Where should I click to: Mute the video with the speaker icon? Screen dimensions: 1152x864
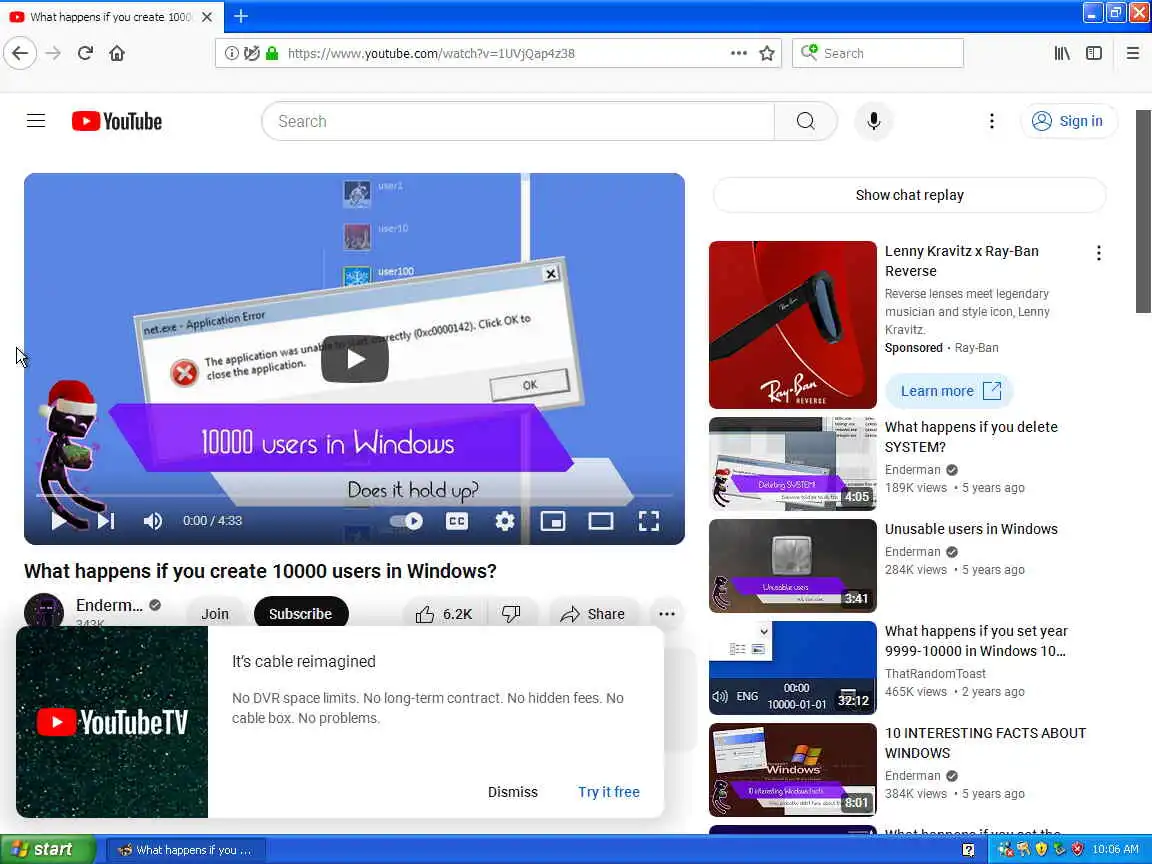click(x=152, y=521)
